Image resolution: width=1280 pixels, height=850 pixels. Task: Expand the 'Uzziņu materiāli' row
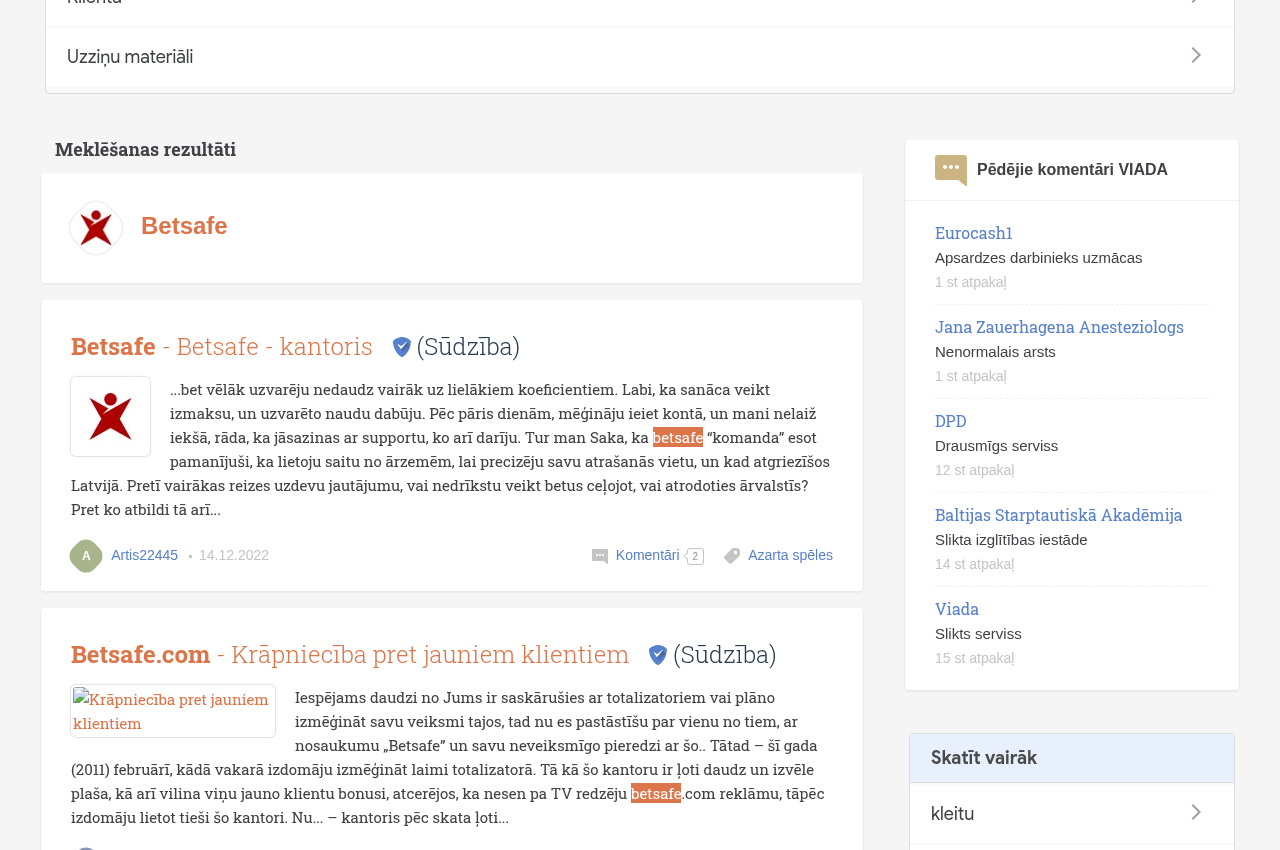pos(640,57)
